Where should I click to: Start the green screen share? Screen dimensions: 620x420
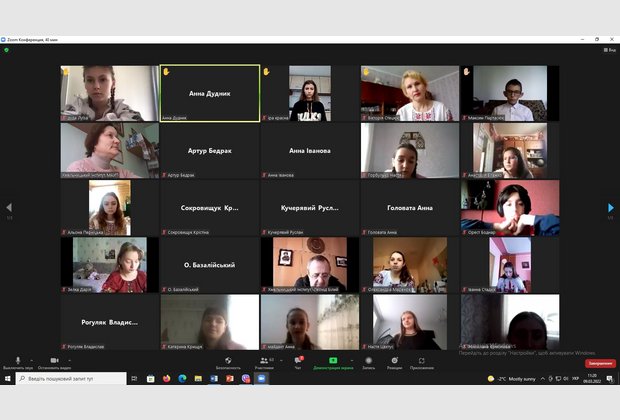click(333, 363)
